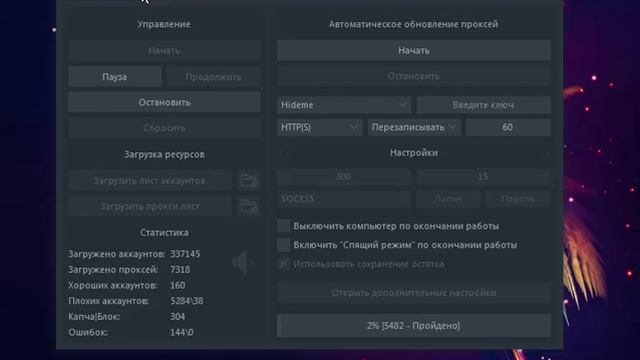
Task: Click good accounts value 160
Action: (178, 285)
